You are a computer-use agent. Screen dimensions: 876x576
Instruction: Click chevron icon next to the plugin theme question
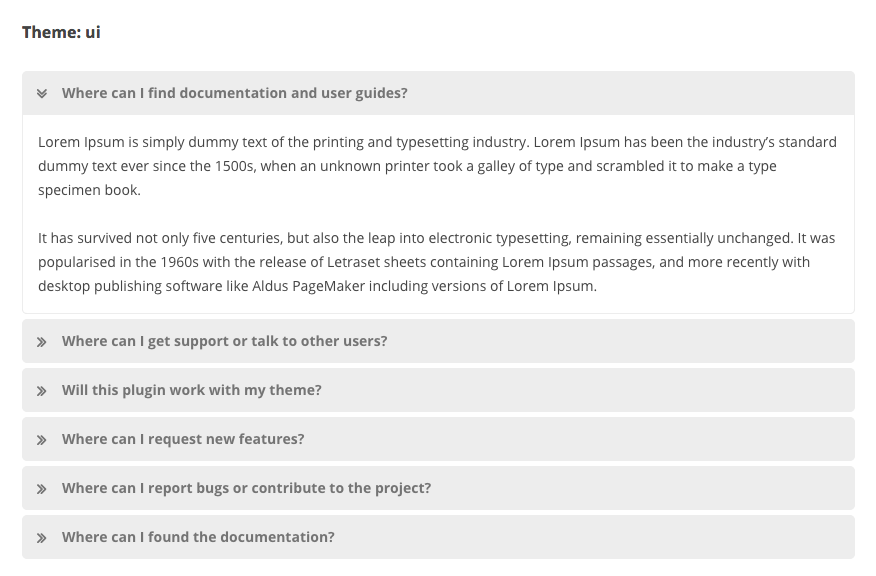[x=42, y=391]
